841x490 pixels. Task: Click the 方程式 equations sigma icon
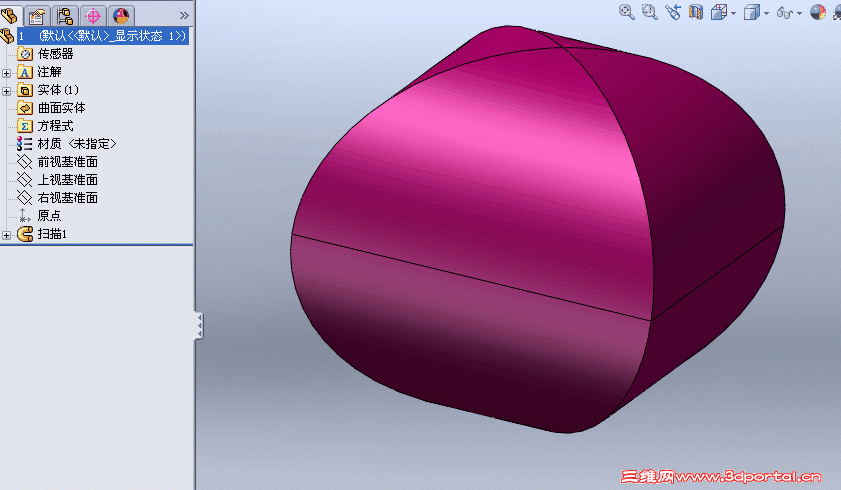[25, 126]
